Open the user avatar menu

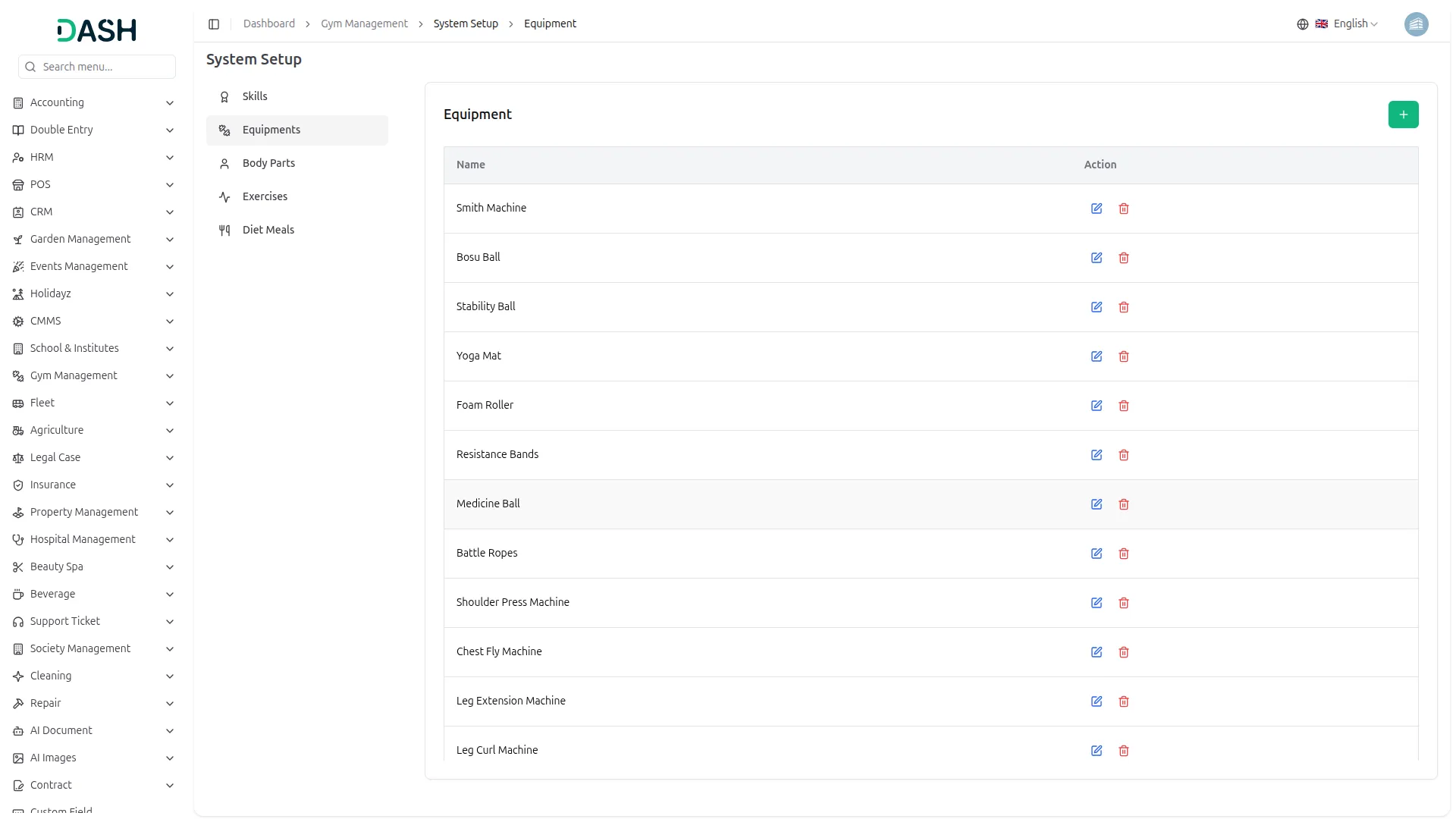(x=1416, y=24)
